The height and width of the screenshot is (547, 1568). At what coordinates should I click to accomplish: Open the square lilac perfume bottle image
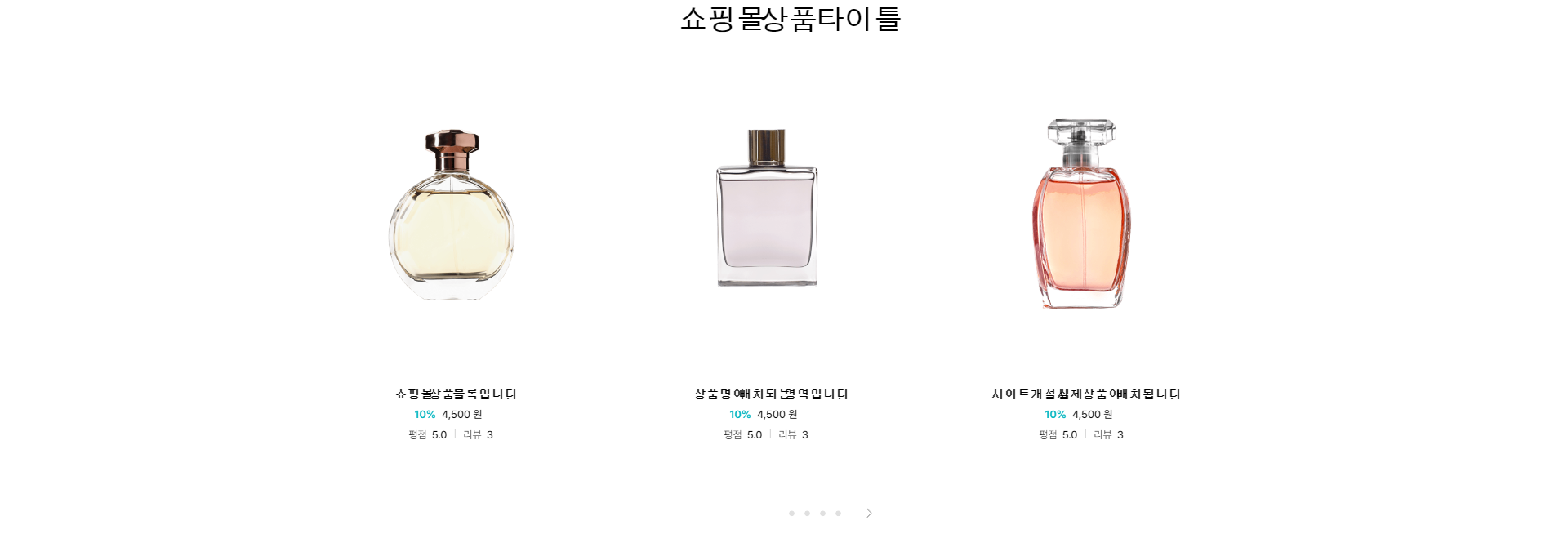(767, 208)
